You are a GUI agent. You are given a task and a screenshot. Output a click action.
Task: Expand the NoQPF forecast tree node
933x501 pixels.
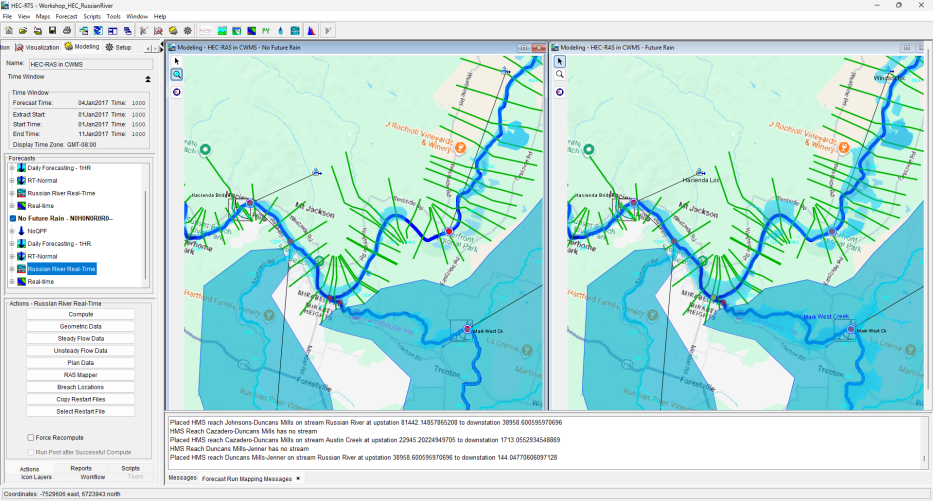12,231
